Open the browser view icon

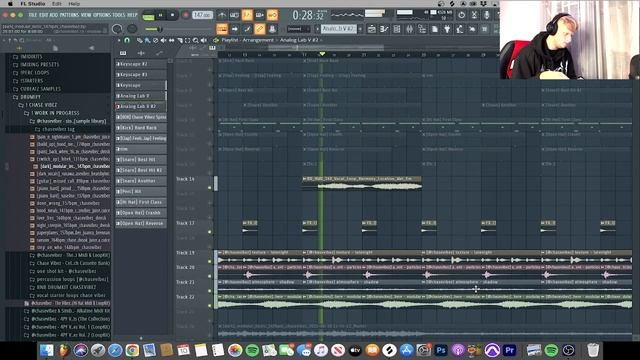[x=421, y=29]
